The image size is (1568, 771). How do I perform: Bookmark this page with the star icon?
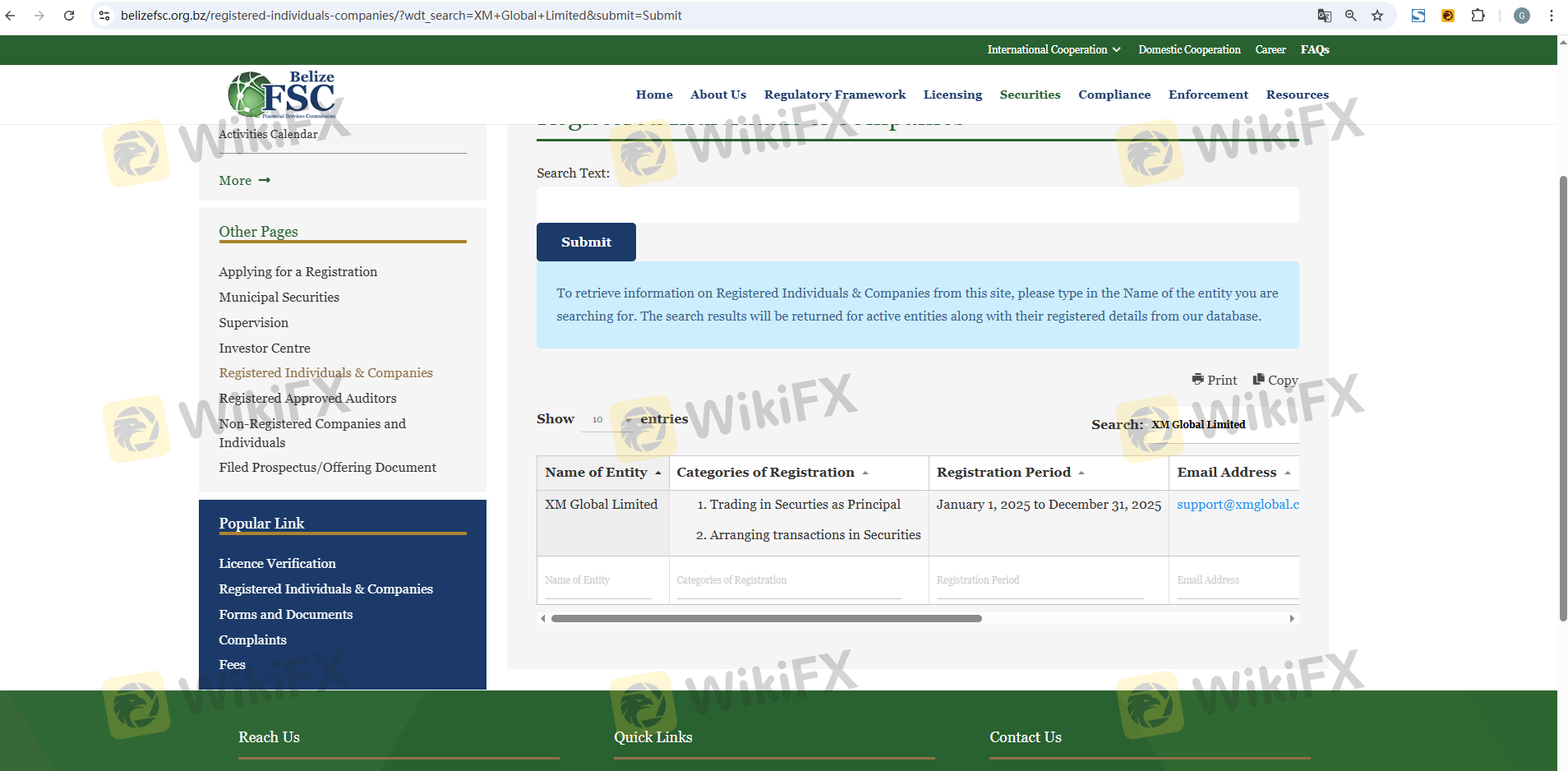coord(1377,16)
